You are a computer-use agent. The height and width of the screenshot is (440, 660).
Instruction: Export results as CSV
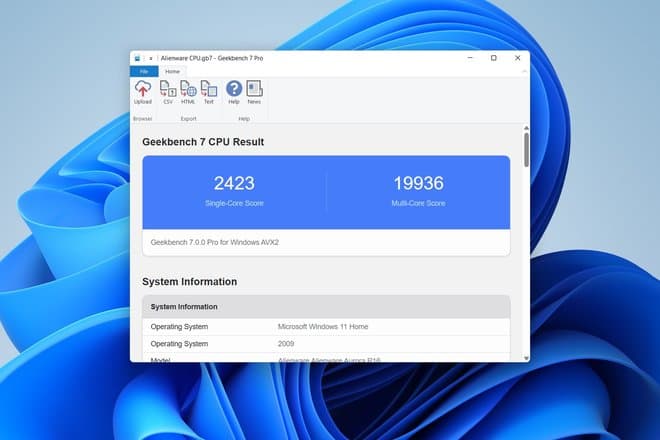coord(168,93)
